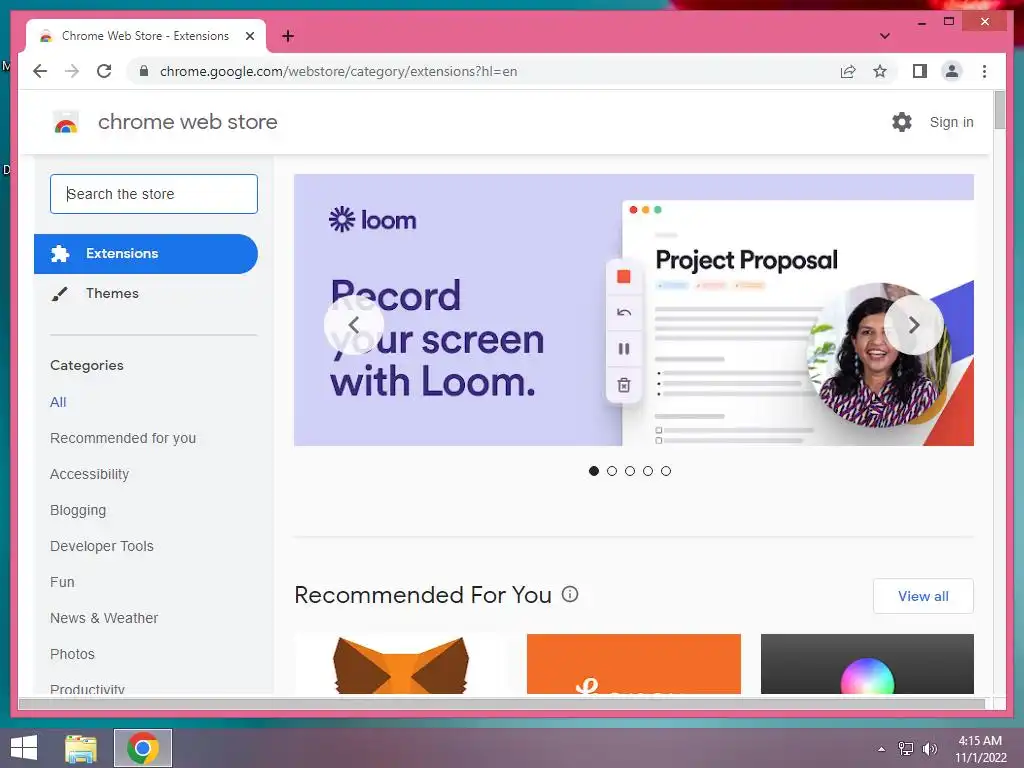This screenshot has height=768, width=1024.
Task: Select second carousel dot
Action: [x=612, y=471]
